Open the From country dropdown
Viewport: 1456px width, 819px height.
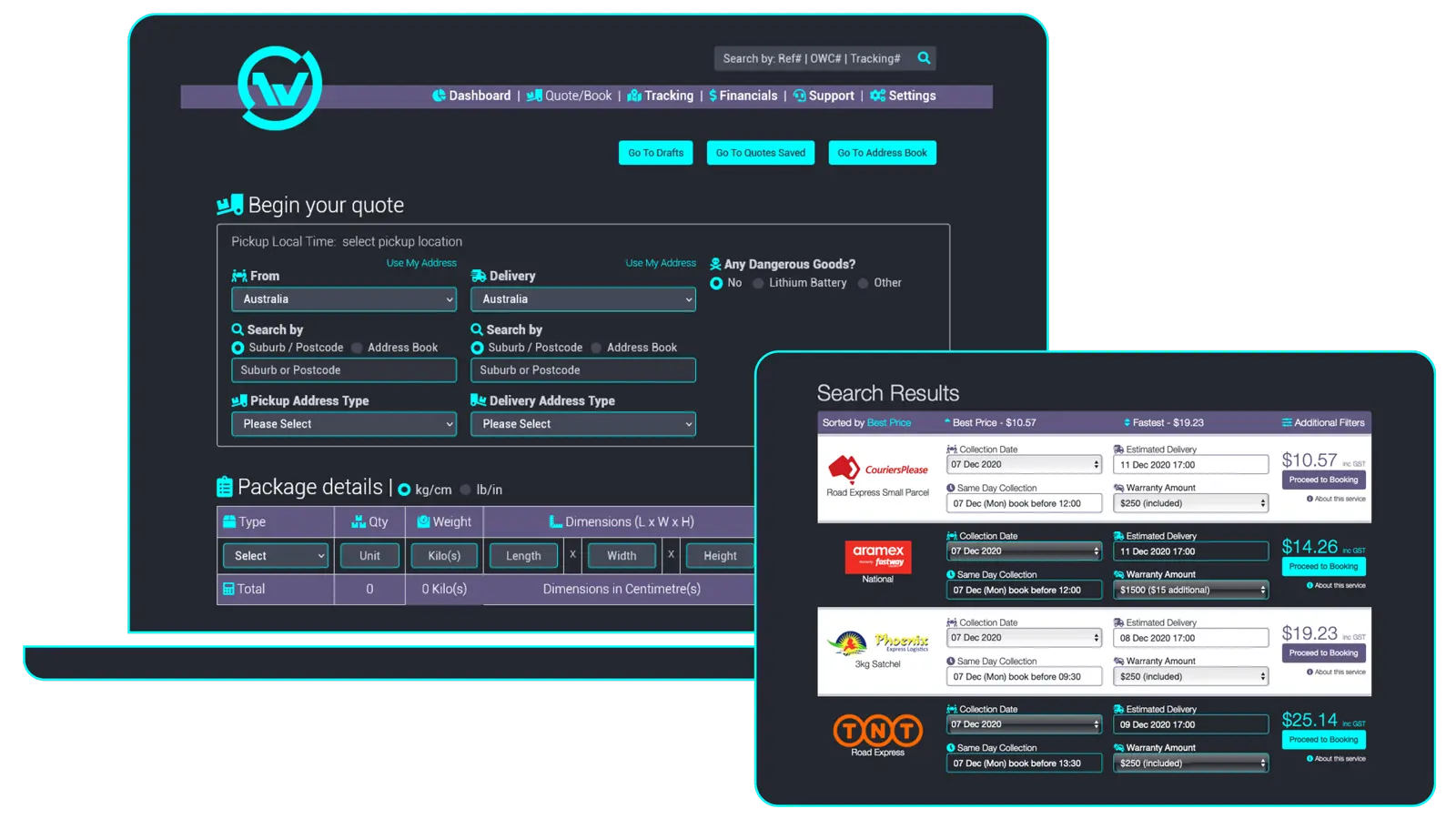(344, 299)
